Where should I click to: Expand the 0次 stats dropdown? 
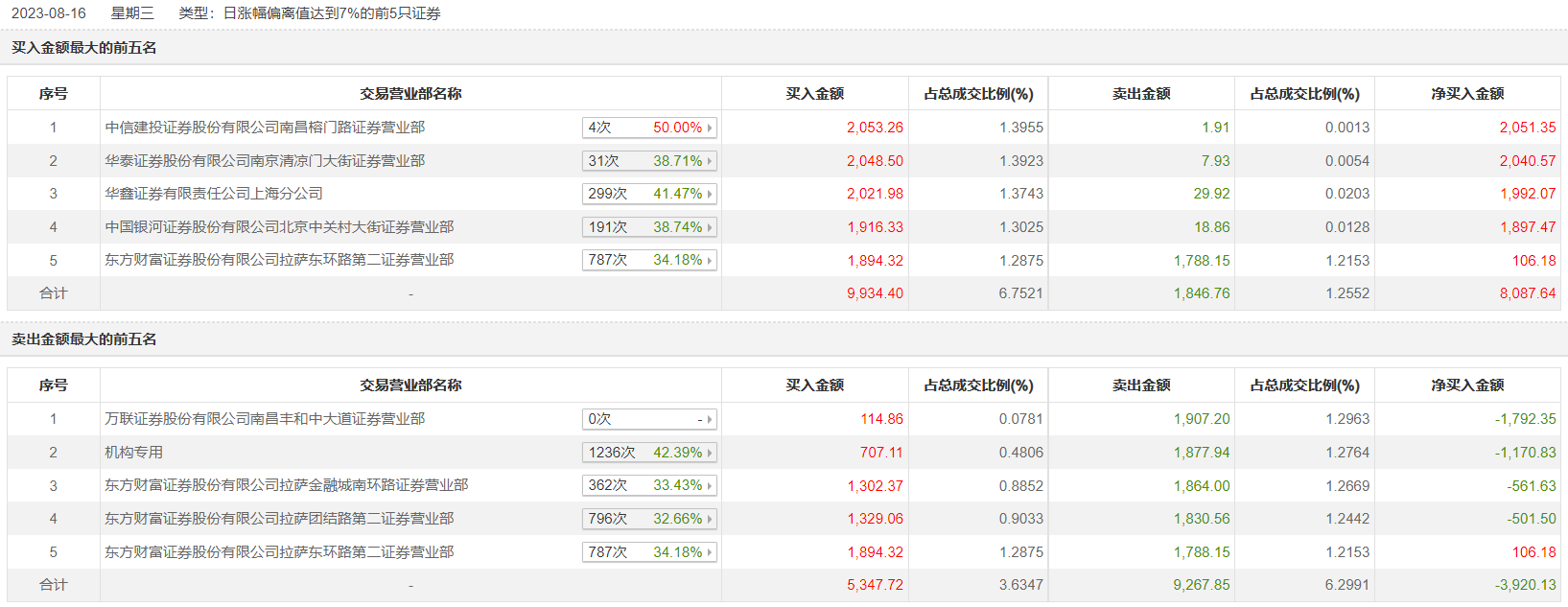(x=649, y=419)
